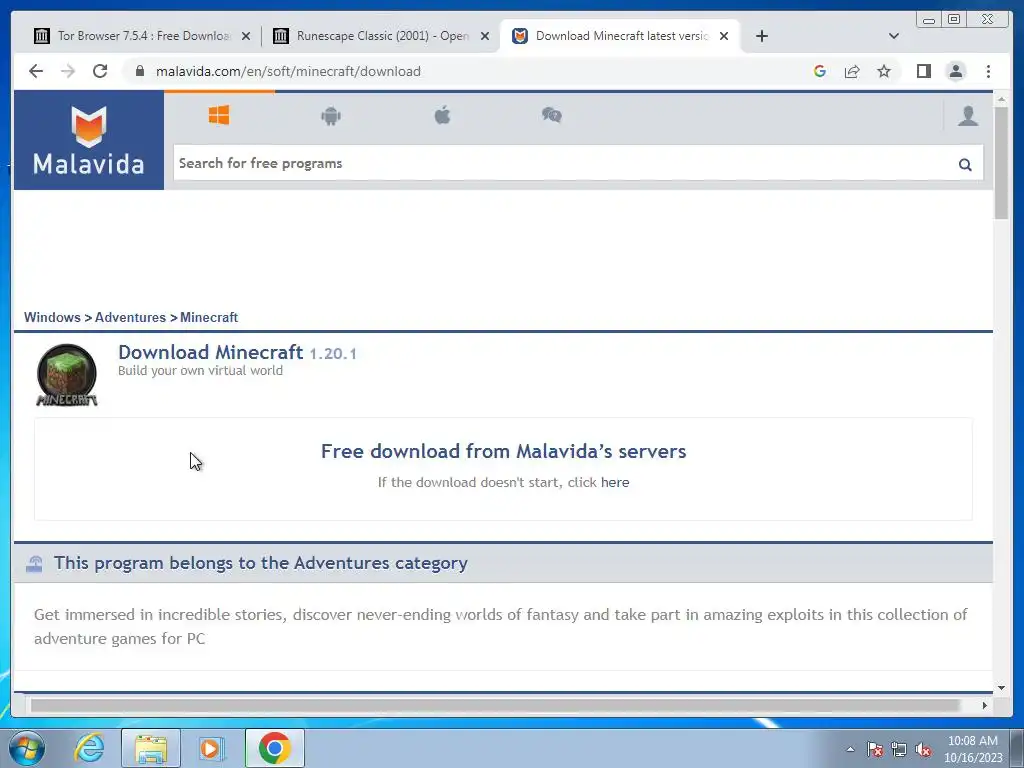
Task: Open network status tray icon
Action: click(899, 749)
